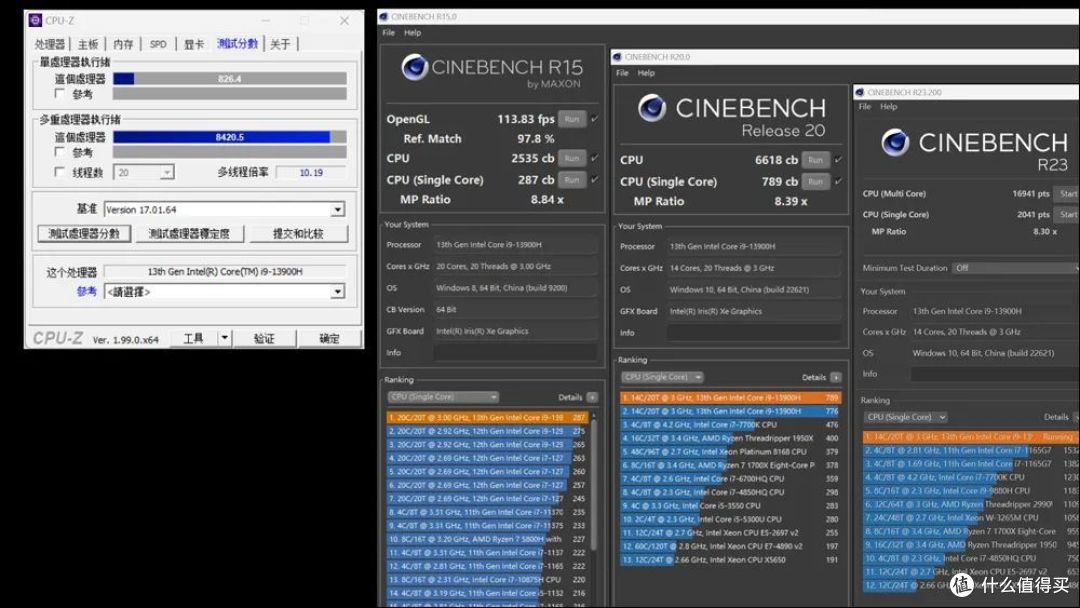Open Details arrow in R15 Ranking
This screenshot has height=608, width=1080.
[592, 397]
